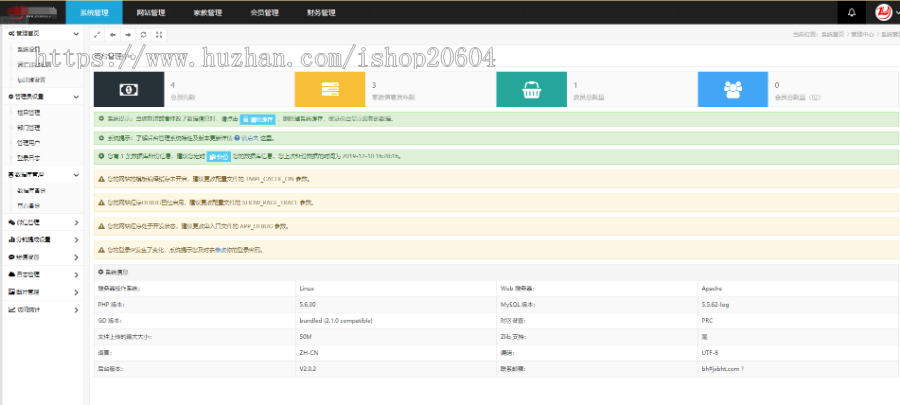Screen dimensions: 900x405
Task: Click the 'bh#jsbht.com' contact email
Action: pos(720,368)
